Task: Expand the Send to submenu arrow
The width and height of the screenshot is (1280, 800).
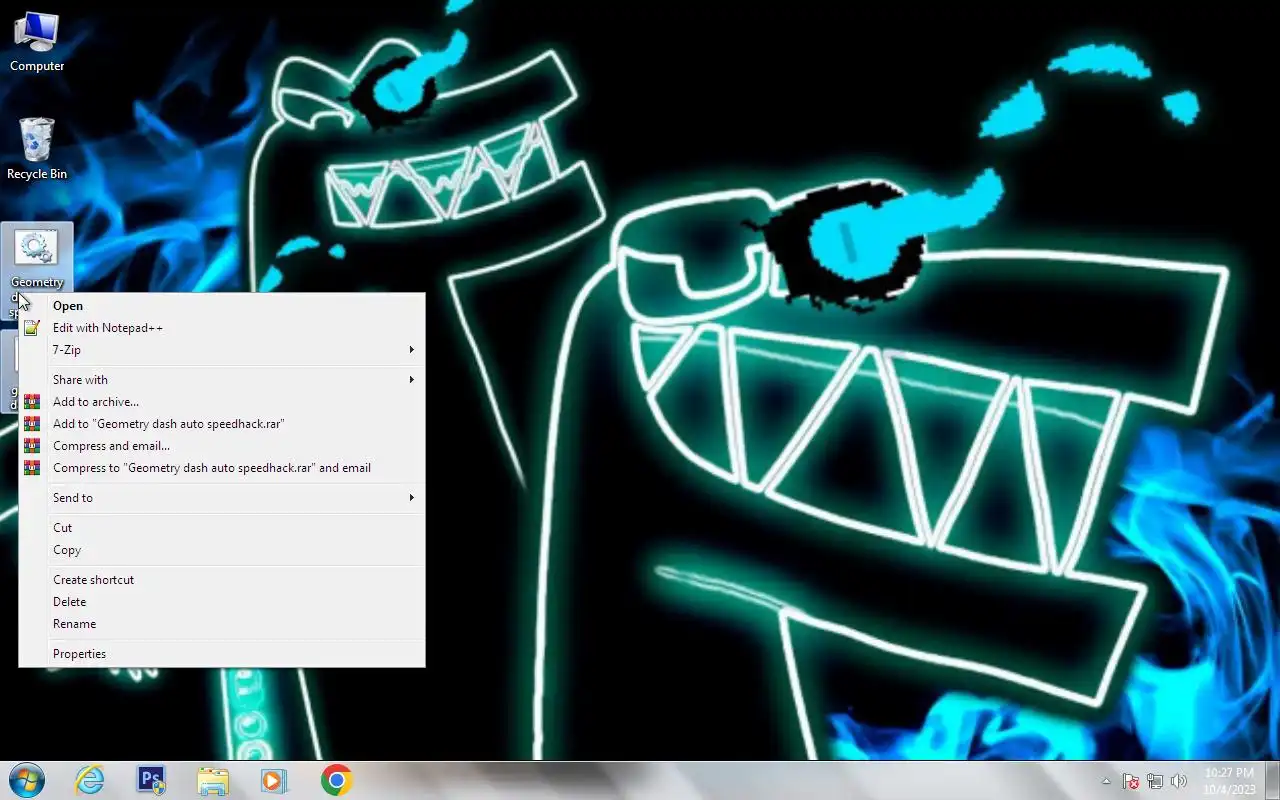Action: pyautogui.click(x=411, y=498)
